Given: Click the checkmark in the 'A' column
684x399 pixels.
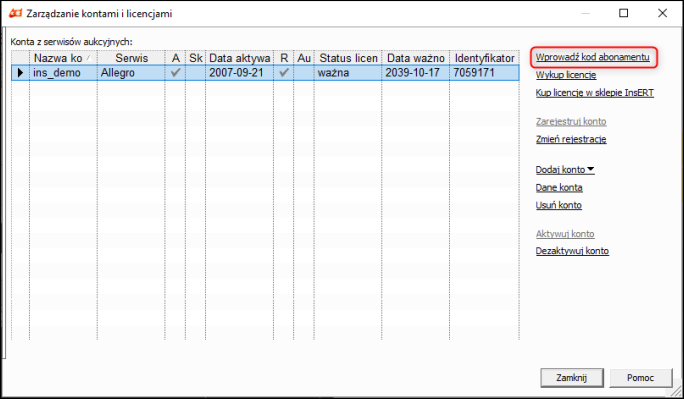Looking at the screenshot, I should [x=175, y=73].
